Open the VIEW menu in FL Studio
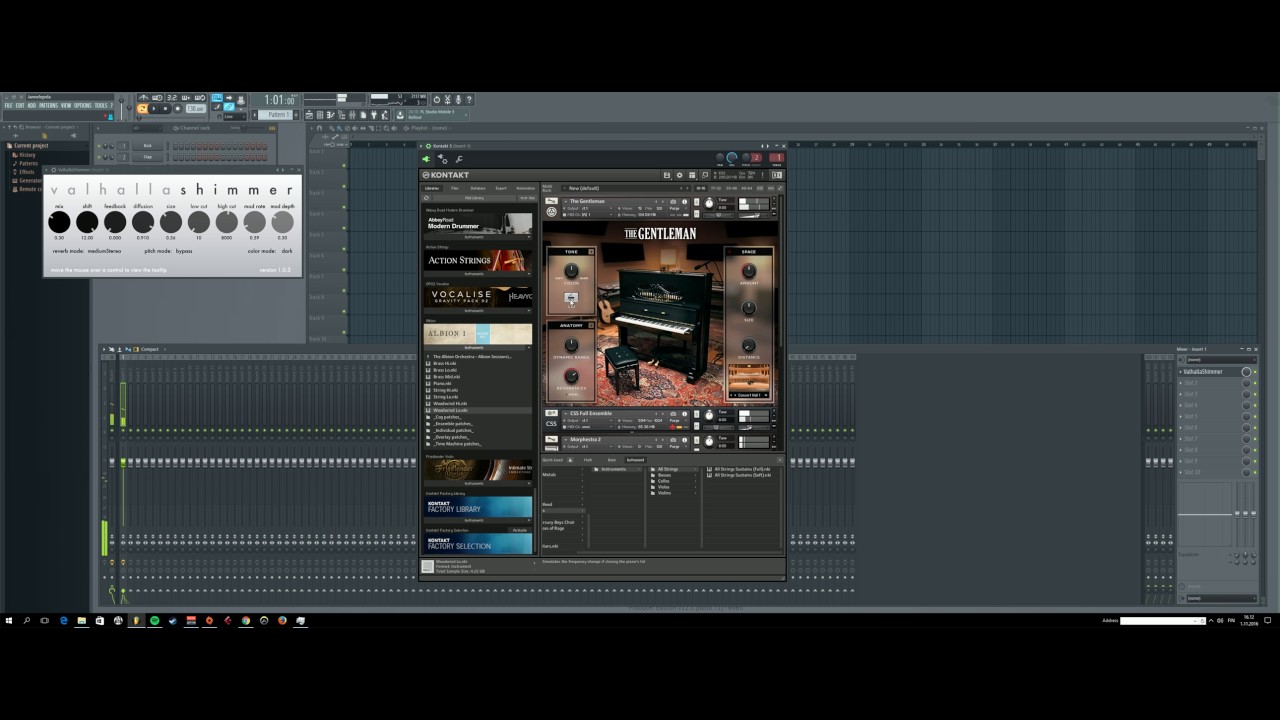 (x=66, y=105)
